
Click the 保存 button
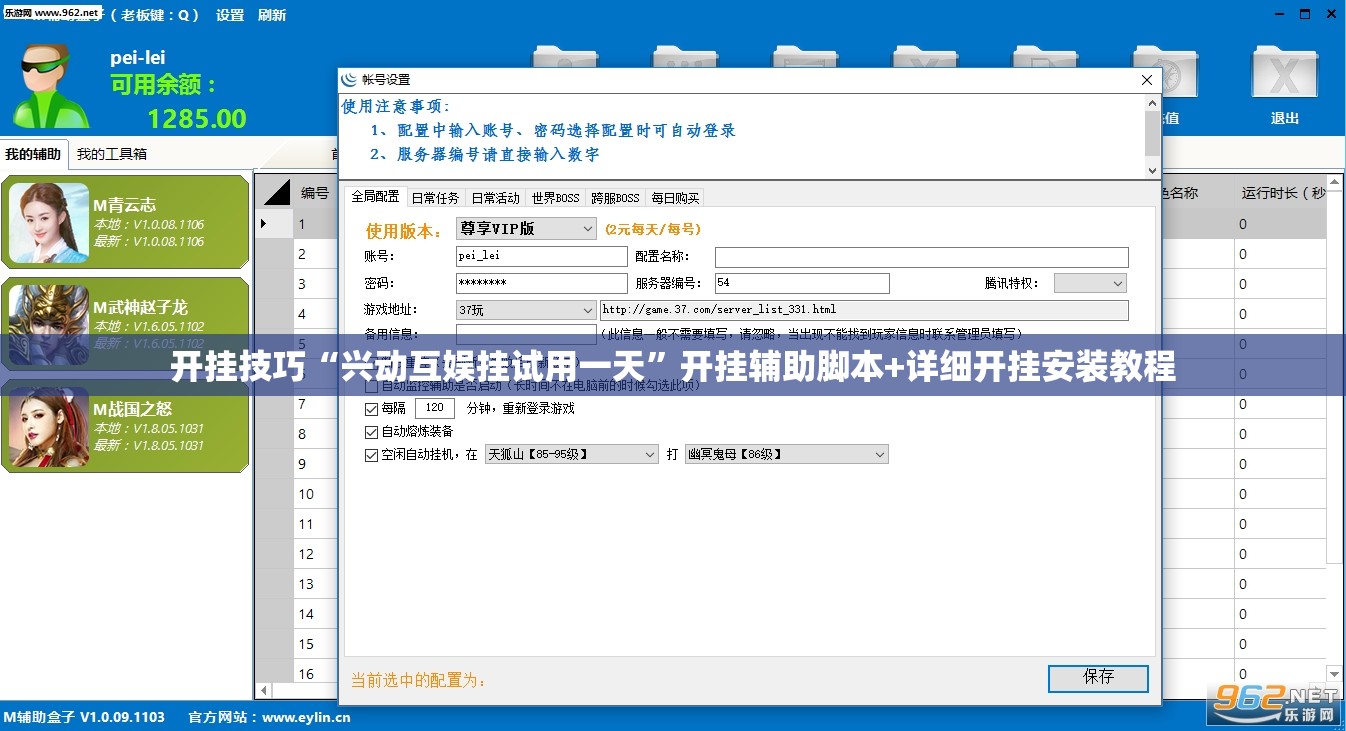pos(1098,677)
